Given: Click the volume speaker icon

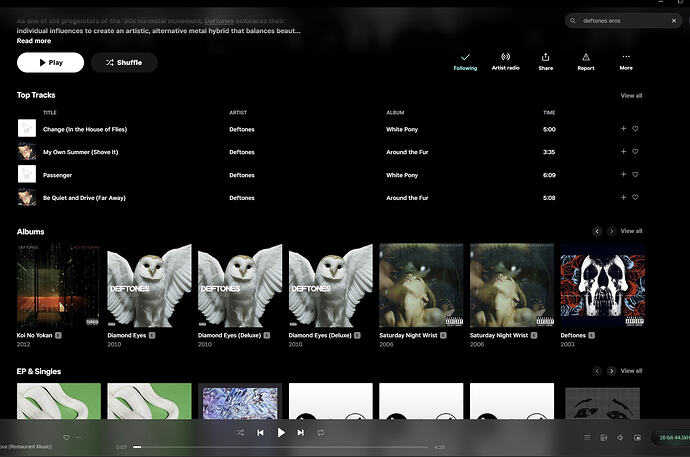Looking at the screenshot, I should (x=620, y=437).
